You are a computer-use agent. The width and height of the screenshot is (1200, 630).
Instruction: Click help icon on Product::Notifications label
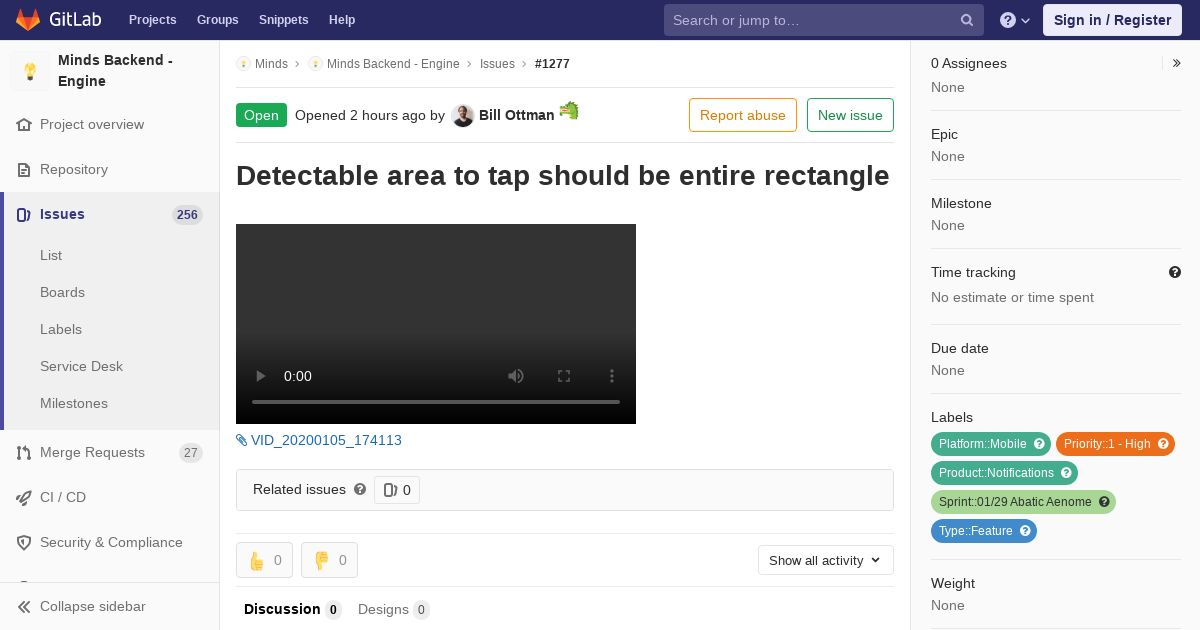click(1066, 473)
